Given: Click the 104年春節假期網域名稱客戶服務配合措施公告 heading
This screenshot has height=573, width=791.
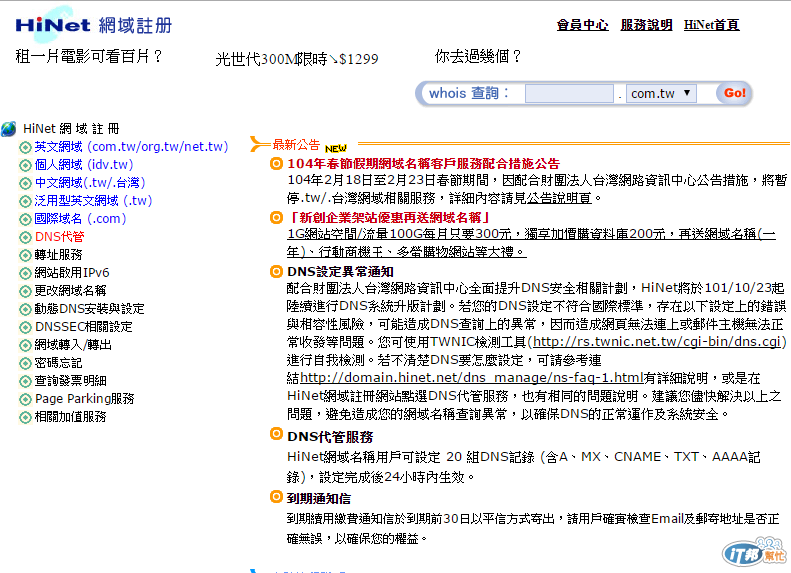Looking at the screenshot, I should click(x=423, y=164).
